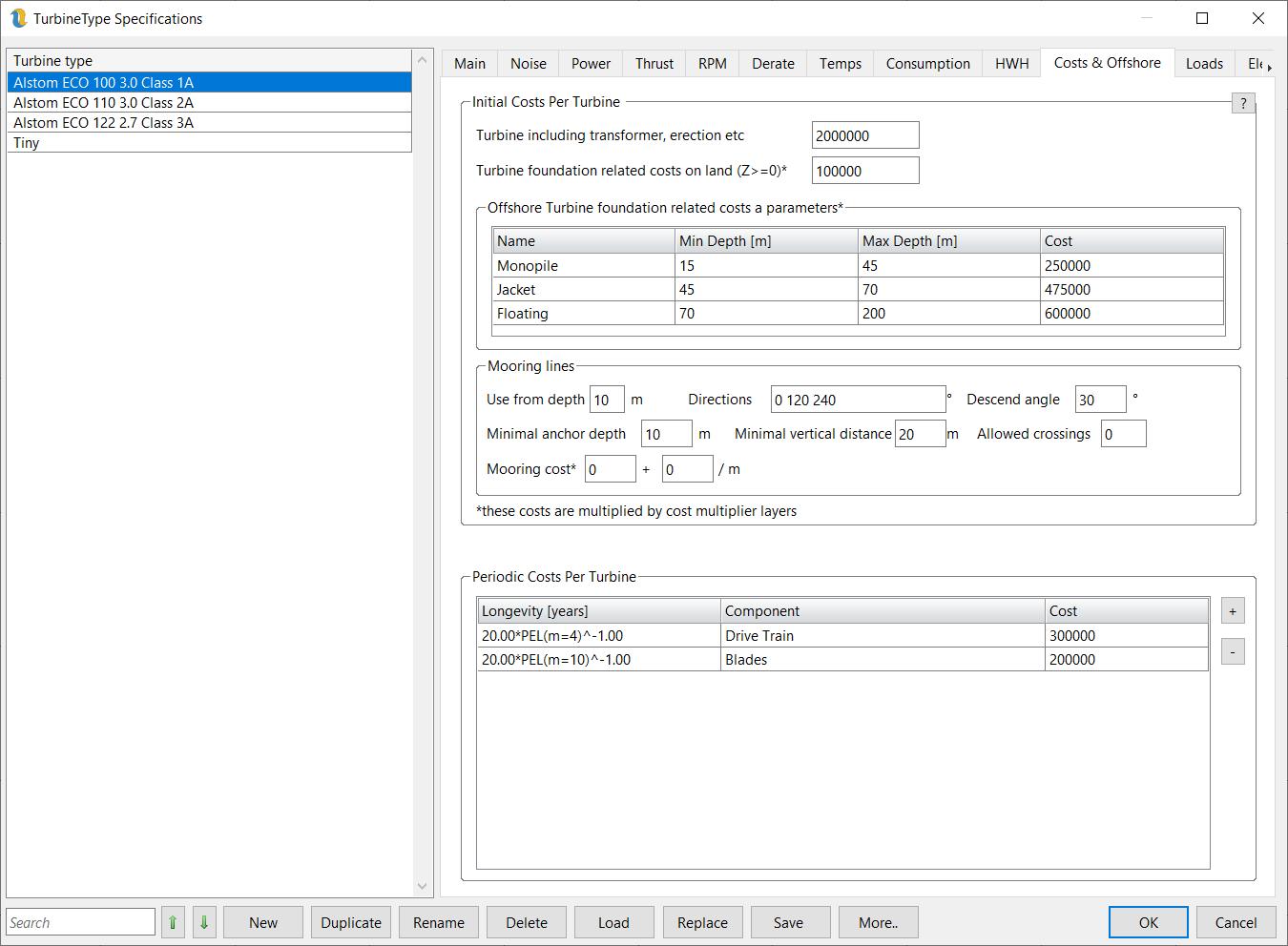This screenshot has height=946, width=1288.
Task: Switch to the Power tab
Action: [x=591, y=64]
